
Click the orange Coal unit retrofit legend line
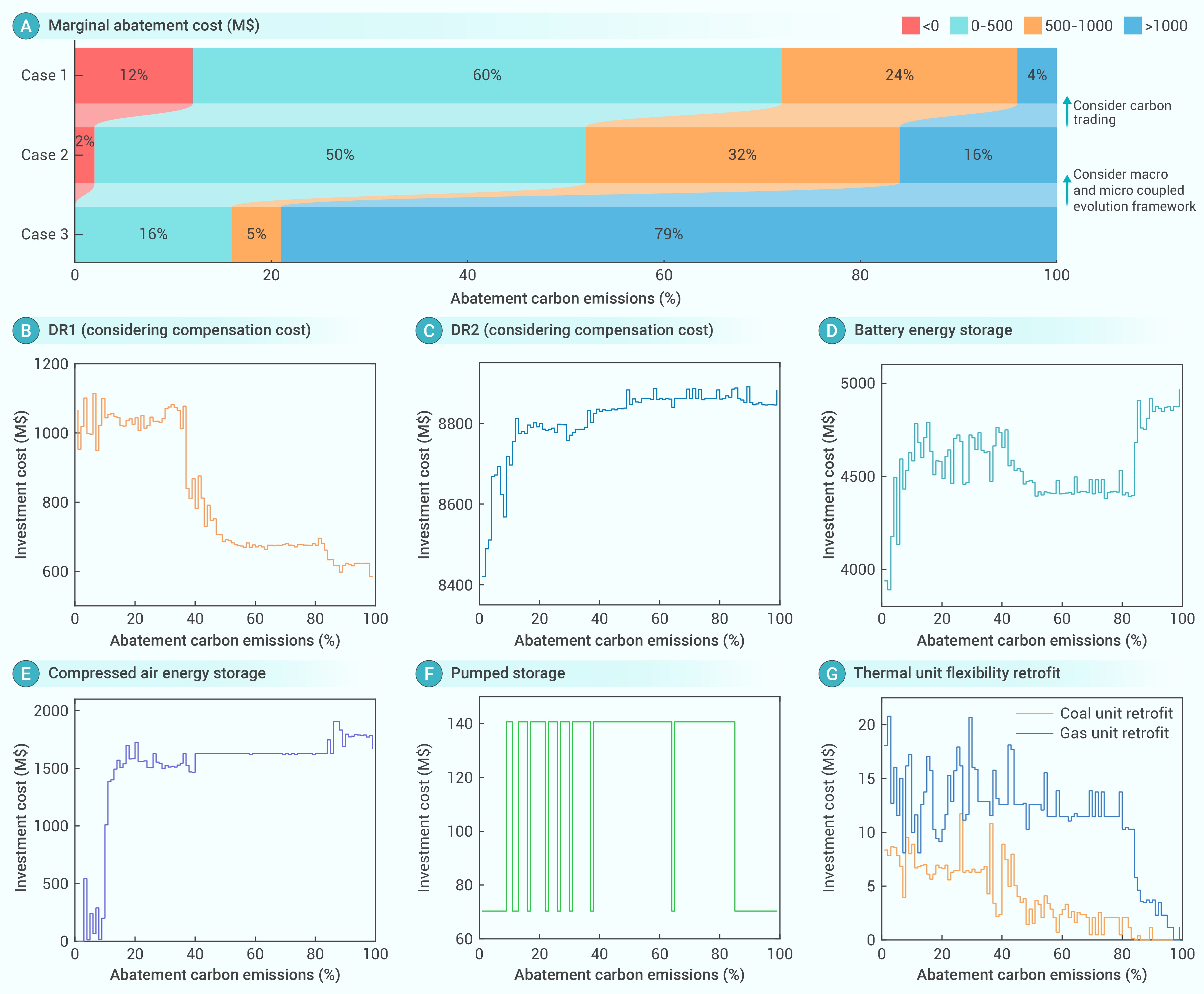click(1035, 714)
